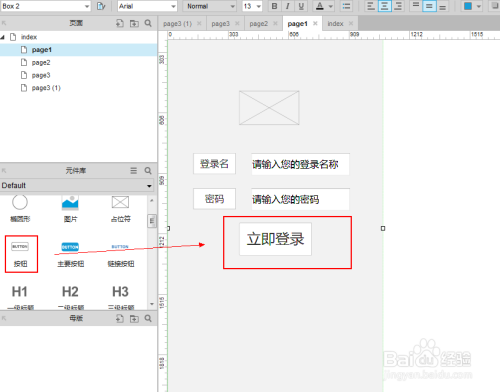Align text to middle vertically

coord(429,6)
